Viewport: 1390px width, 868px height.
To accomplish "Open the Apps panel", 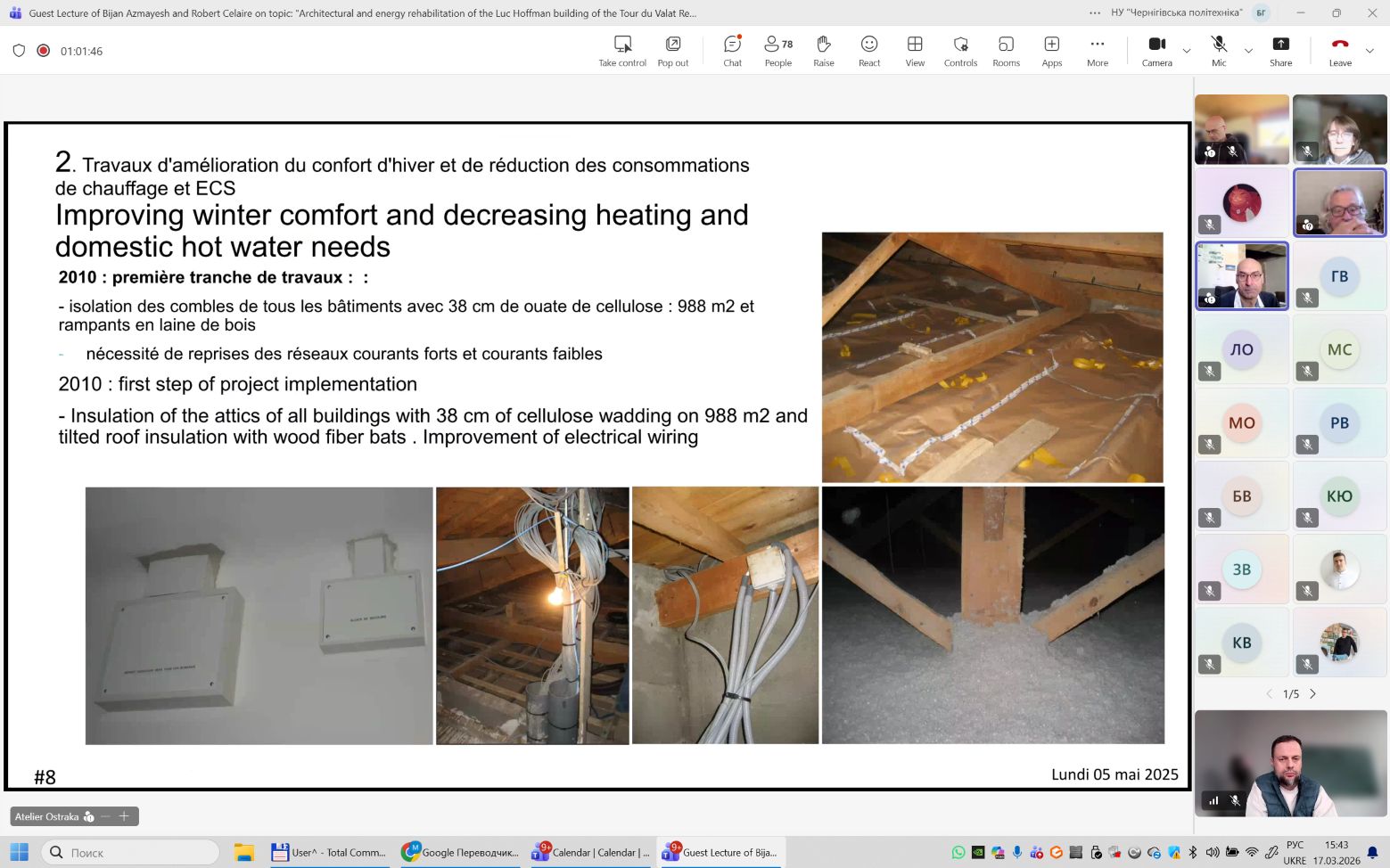I will 1051,51.
